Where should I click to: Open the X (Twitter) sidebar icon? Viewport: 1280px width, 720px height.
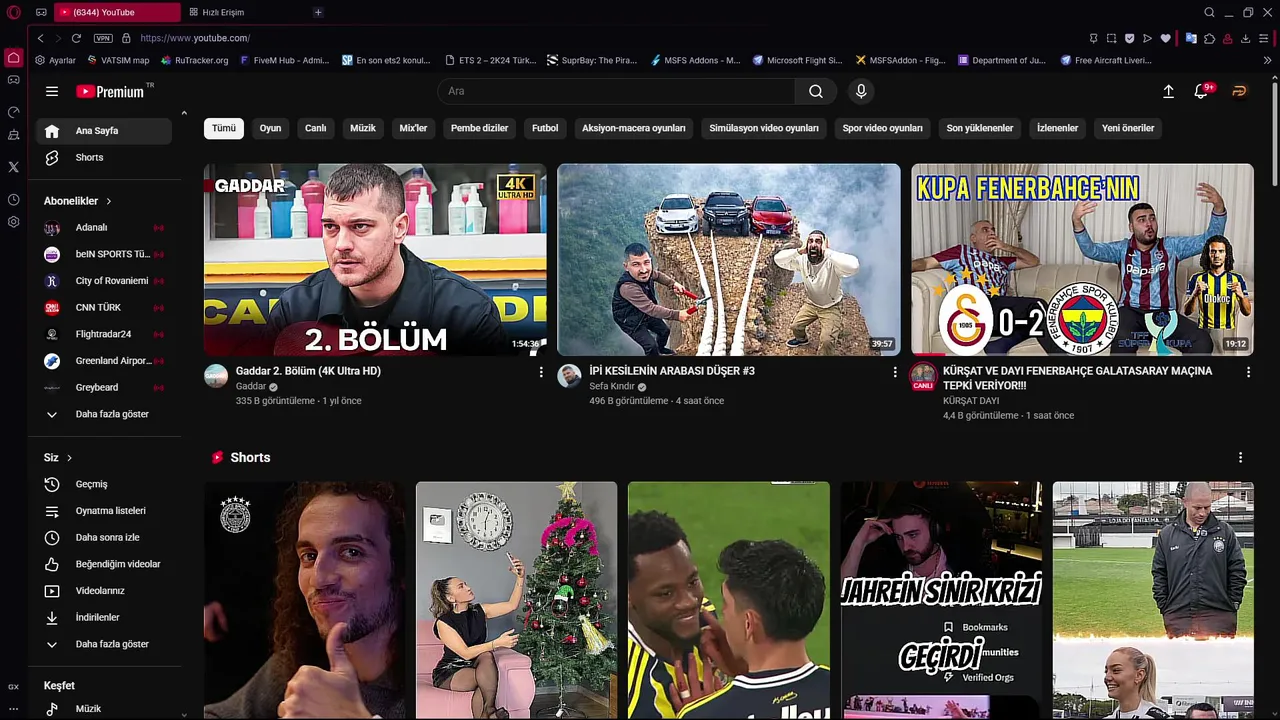coord(13,167)
